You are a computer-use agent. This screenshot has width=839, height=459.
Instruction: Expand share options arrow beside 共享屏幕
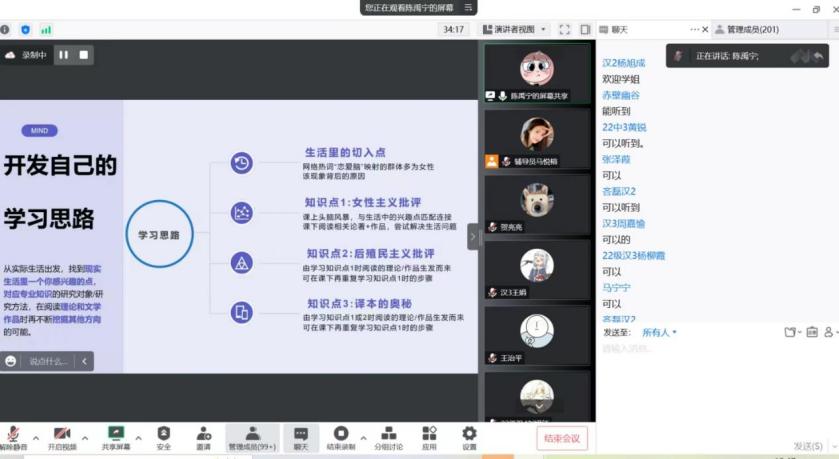pos(139,438)
